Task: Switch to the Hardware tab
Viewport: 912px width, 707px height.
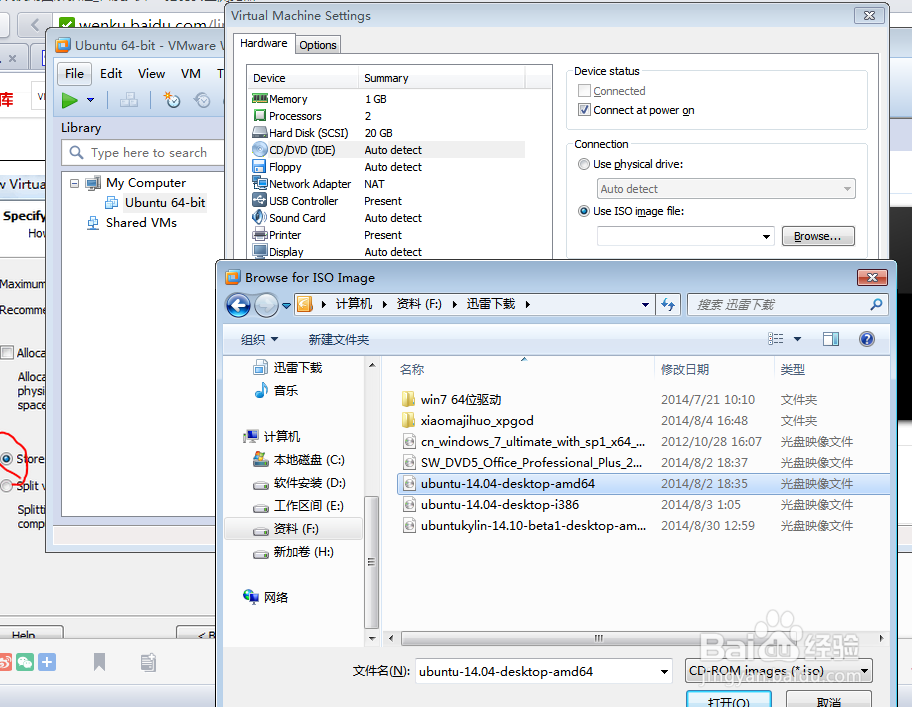Action: tap(263, 43)
